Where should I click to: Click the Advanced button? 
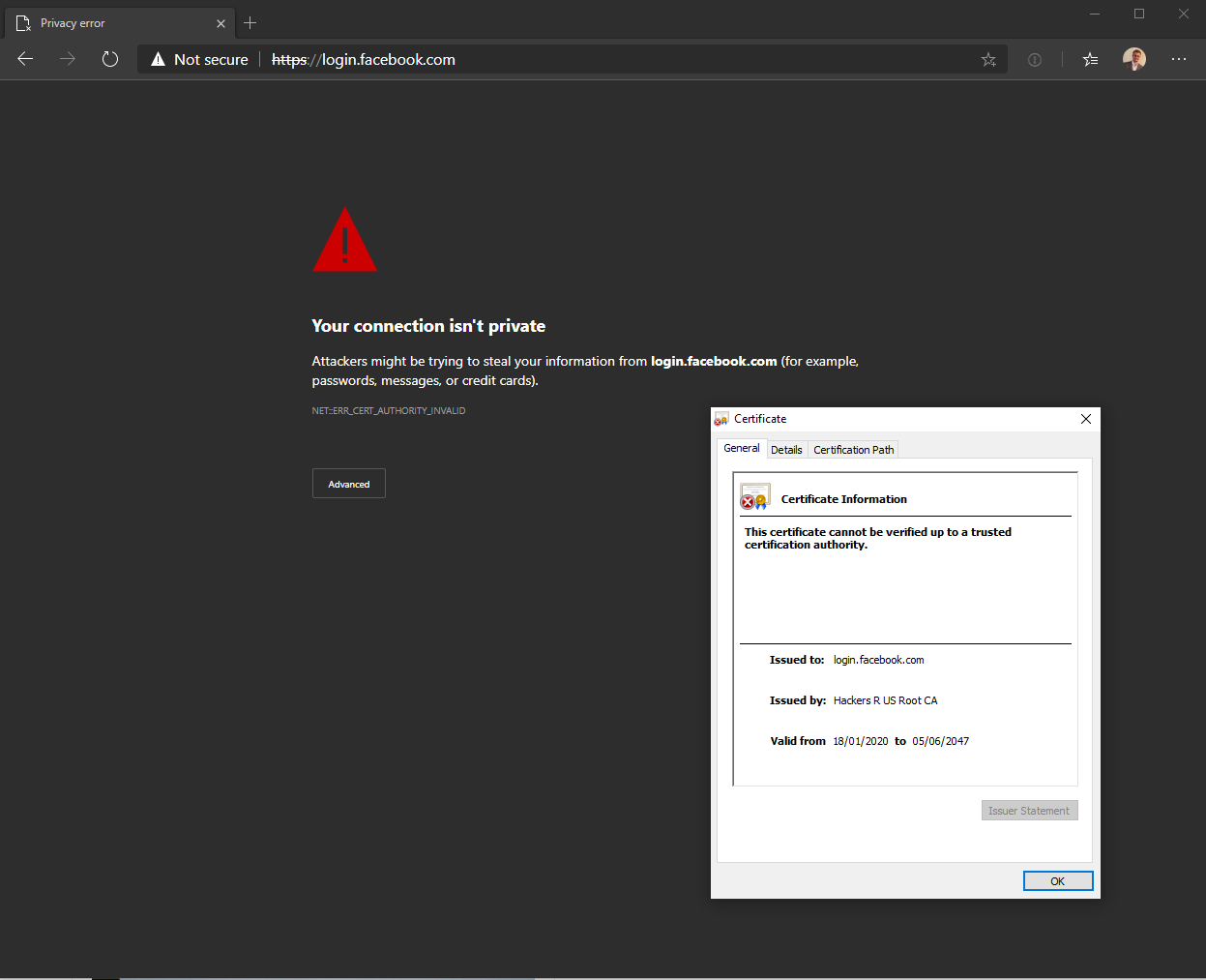click(x=349, y=484)
